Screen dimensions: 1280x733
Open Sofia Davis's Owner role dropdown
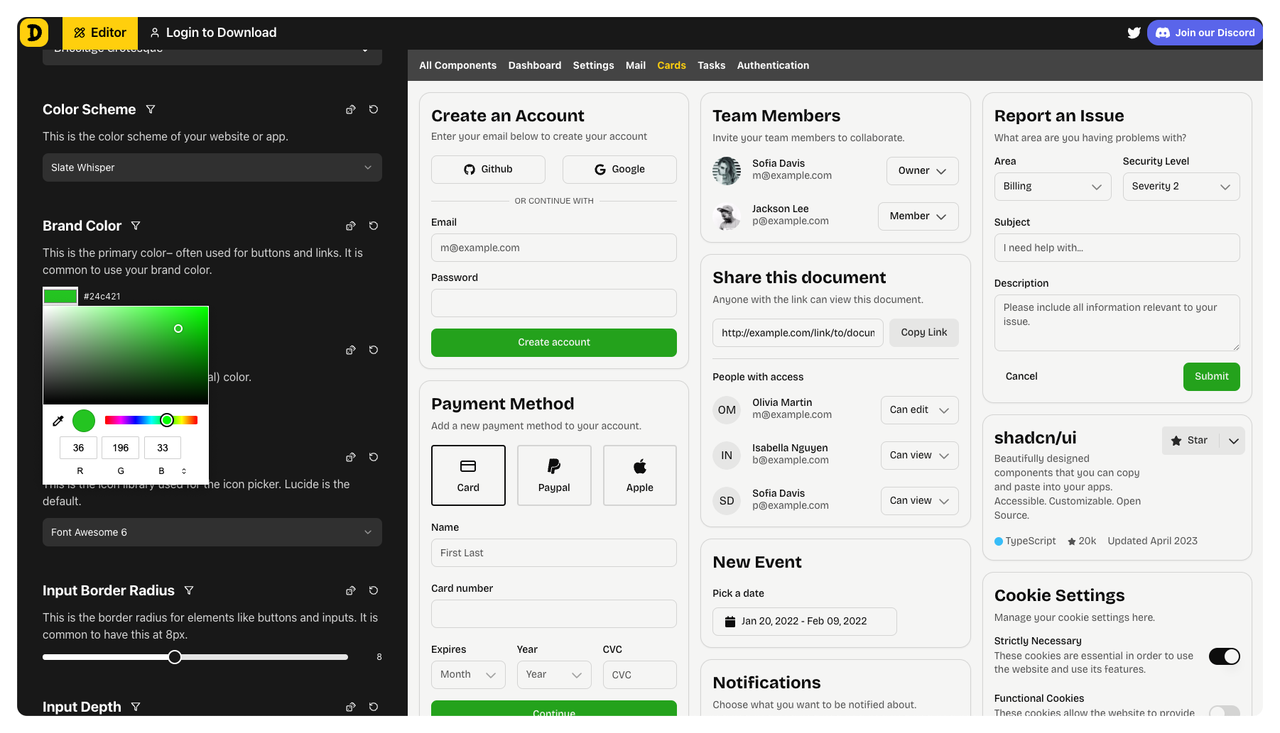tap(922, 171)
